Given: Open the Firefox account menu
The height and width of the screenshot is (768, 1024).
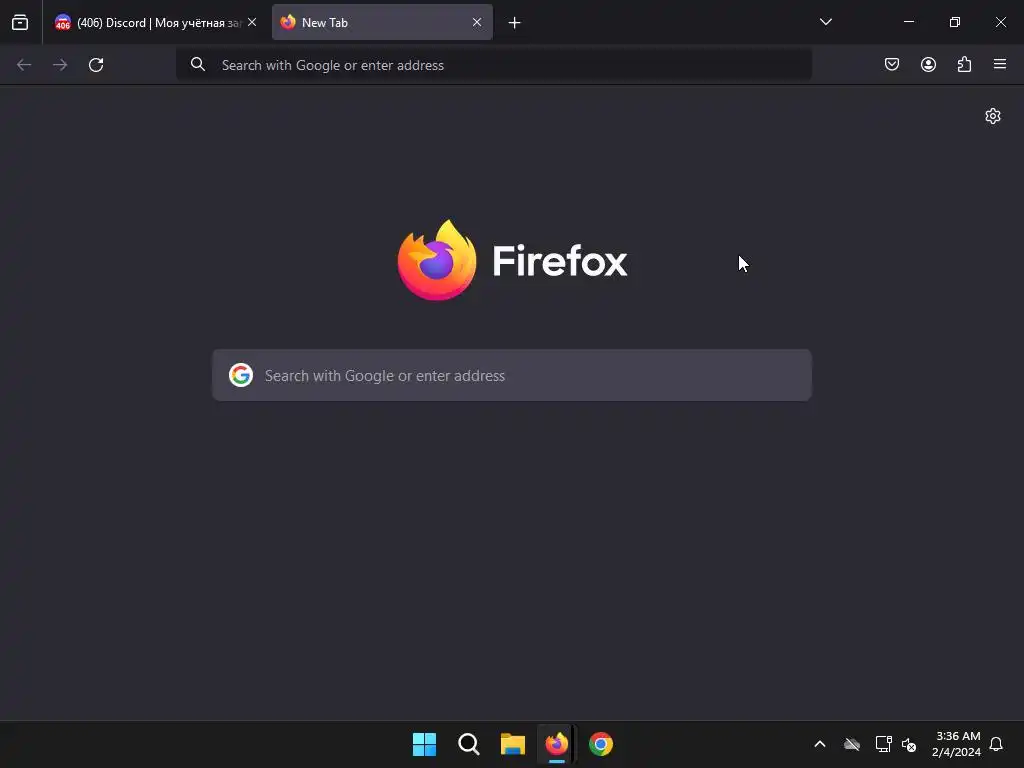Looking at the screenshot, I should coord(929,64).
